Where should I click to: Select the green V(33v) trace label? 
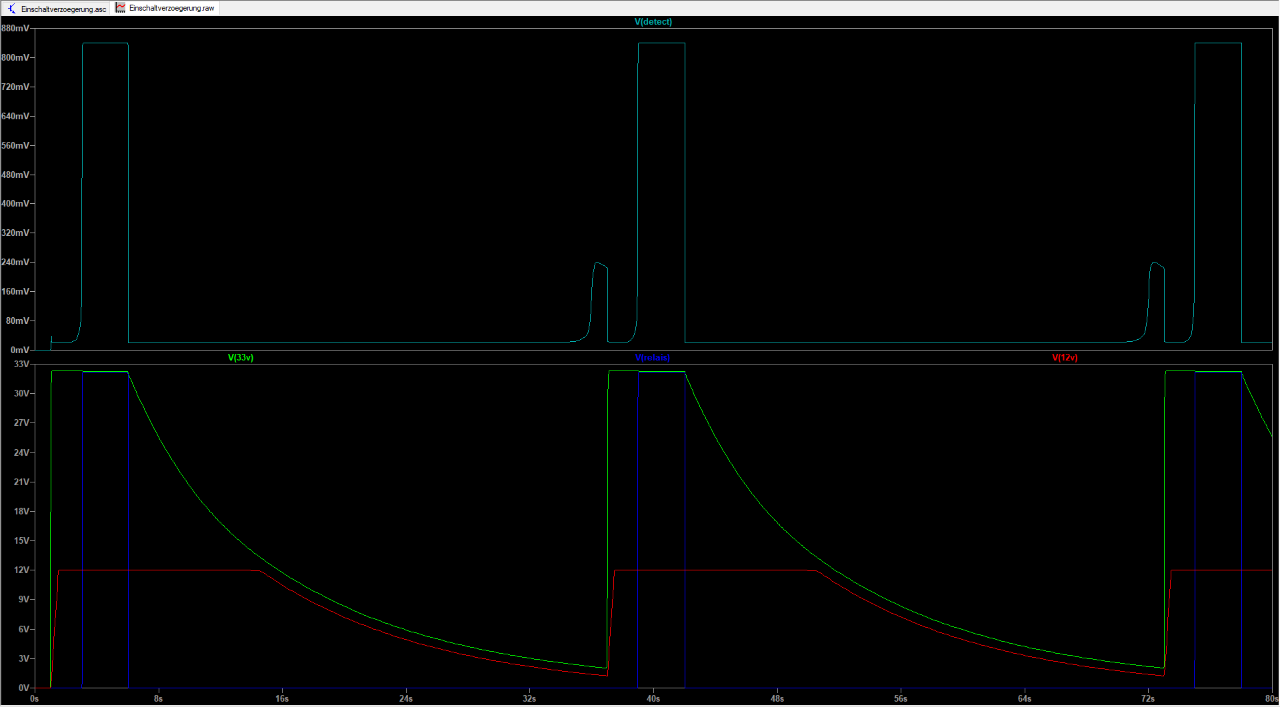[x=241, y=357]
